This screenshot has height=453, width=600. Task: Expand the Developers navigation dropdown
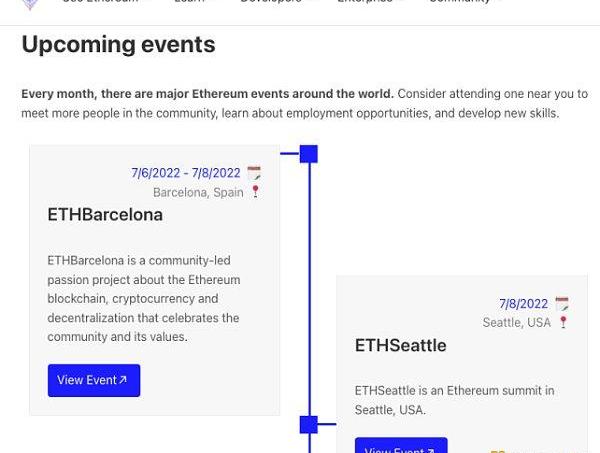[x=276, y=2]
